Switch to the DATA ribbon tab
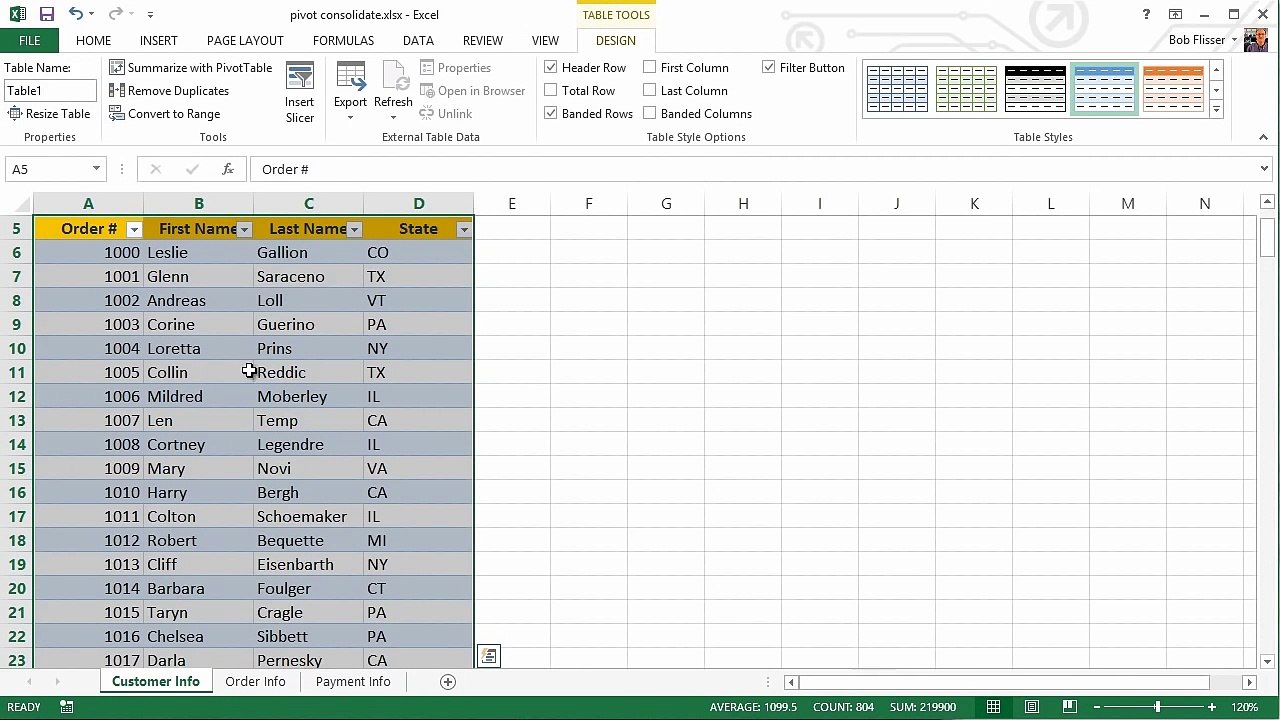The width and height of the screenshot is (1280, 720). pos(418,40)
